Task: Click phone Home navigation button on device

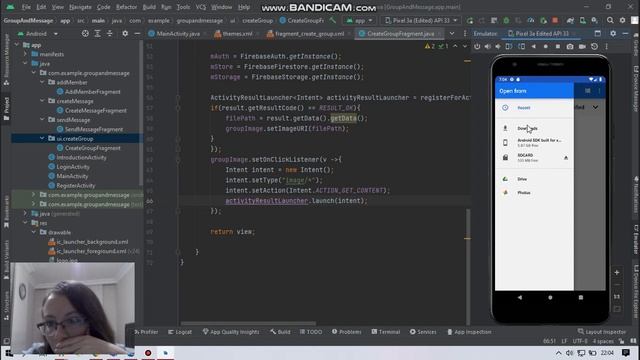Action: click(550, 298)
